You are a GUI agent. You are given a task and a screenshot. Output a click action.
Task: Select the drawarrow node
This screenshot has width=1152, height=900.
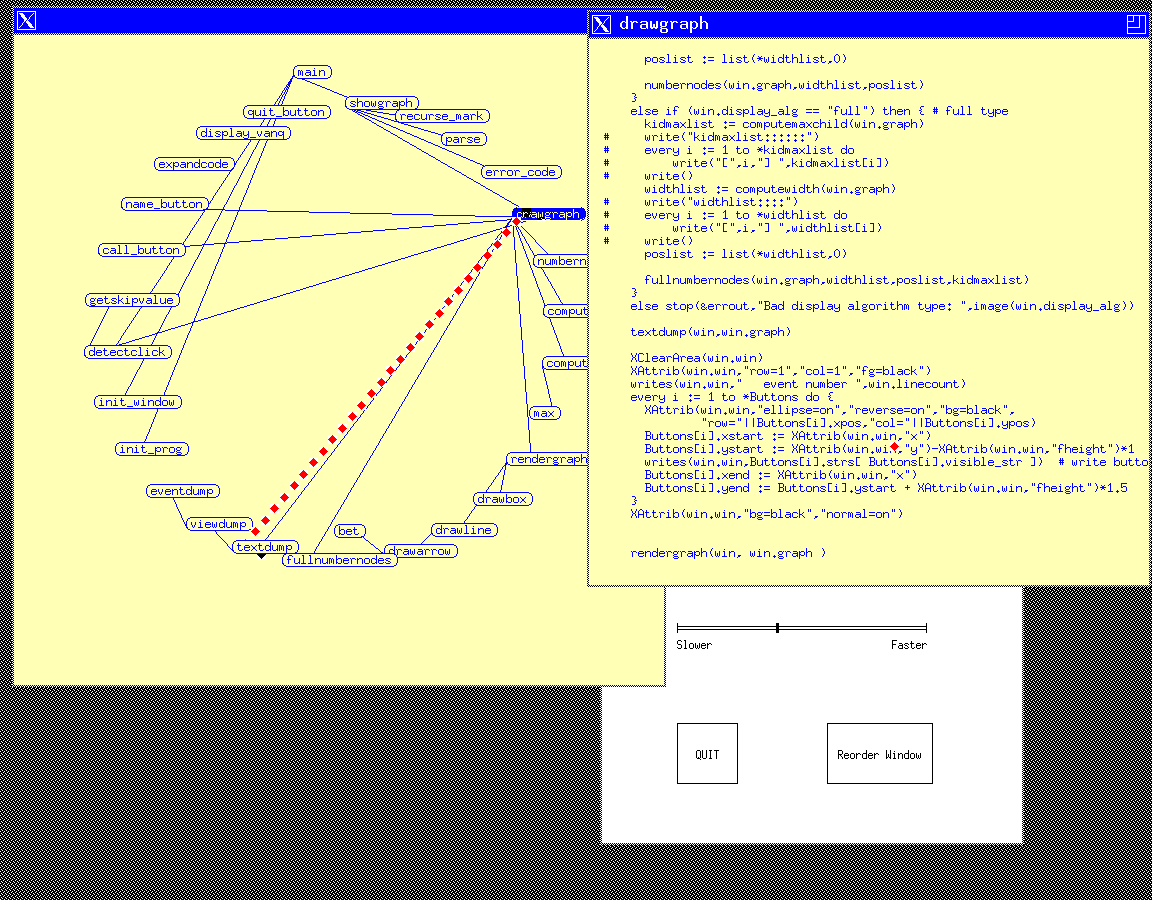(x=420, y=551)
